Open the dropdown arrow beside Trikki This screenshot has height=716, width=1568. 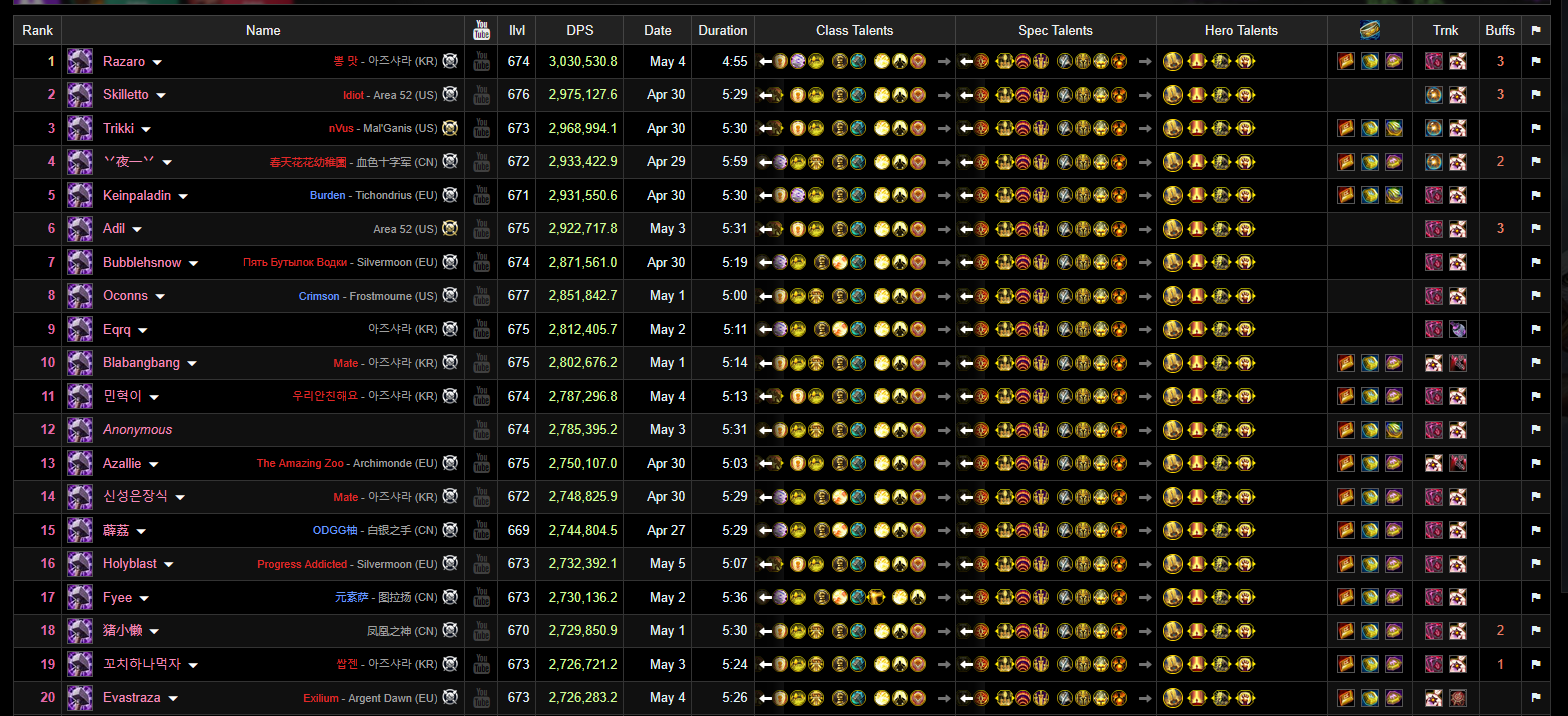pos(146,129)
